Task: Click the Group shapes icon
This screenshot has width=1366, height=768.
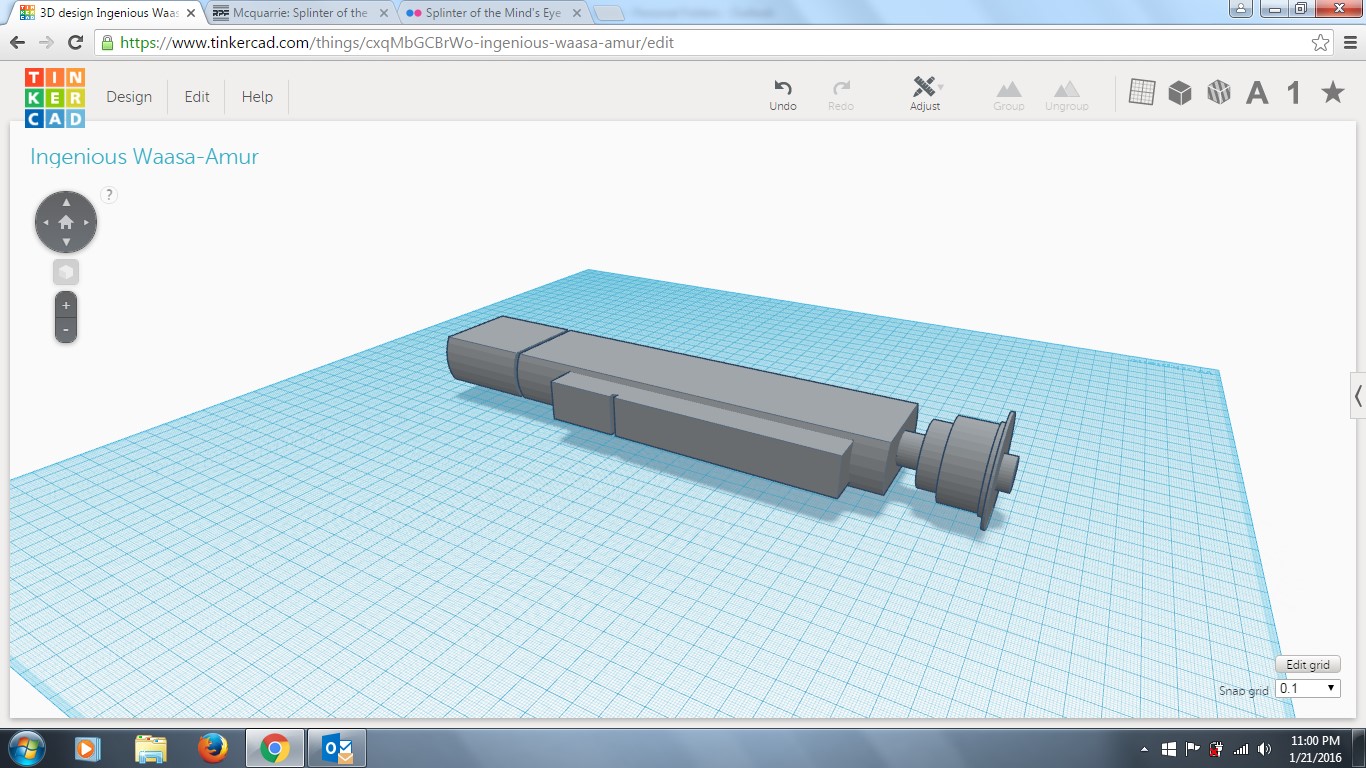Action: point(1008,95)
